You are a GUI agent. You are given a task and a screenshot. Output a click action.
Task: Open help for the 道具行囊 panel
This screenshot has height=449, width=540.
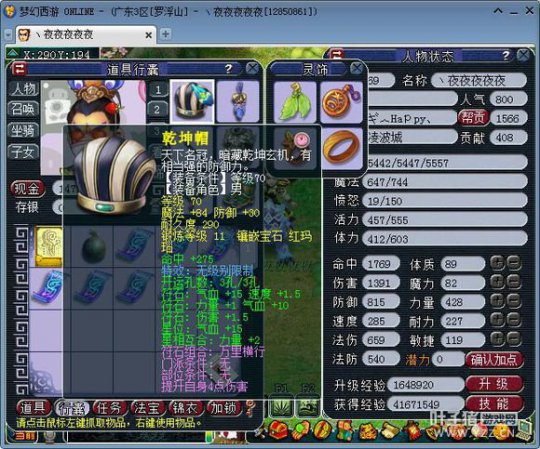pos(229,69)
